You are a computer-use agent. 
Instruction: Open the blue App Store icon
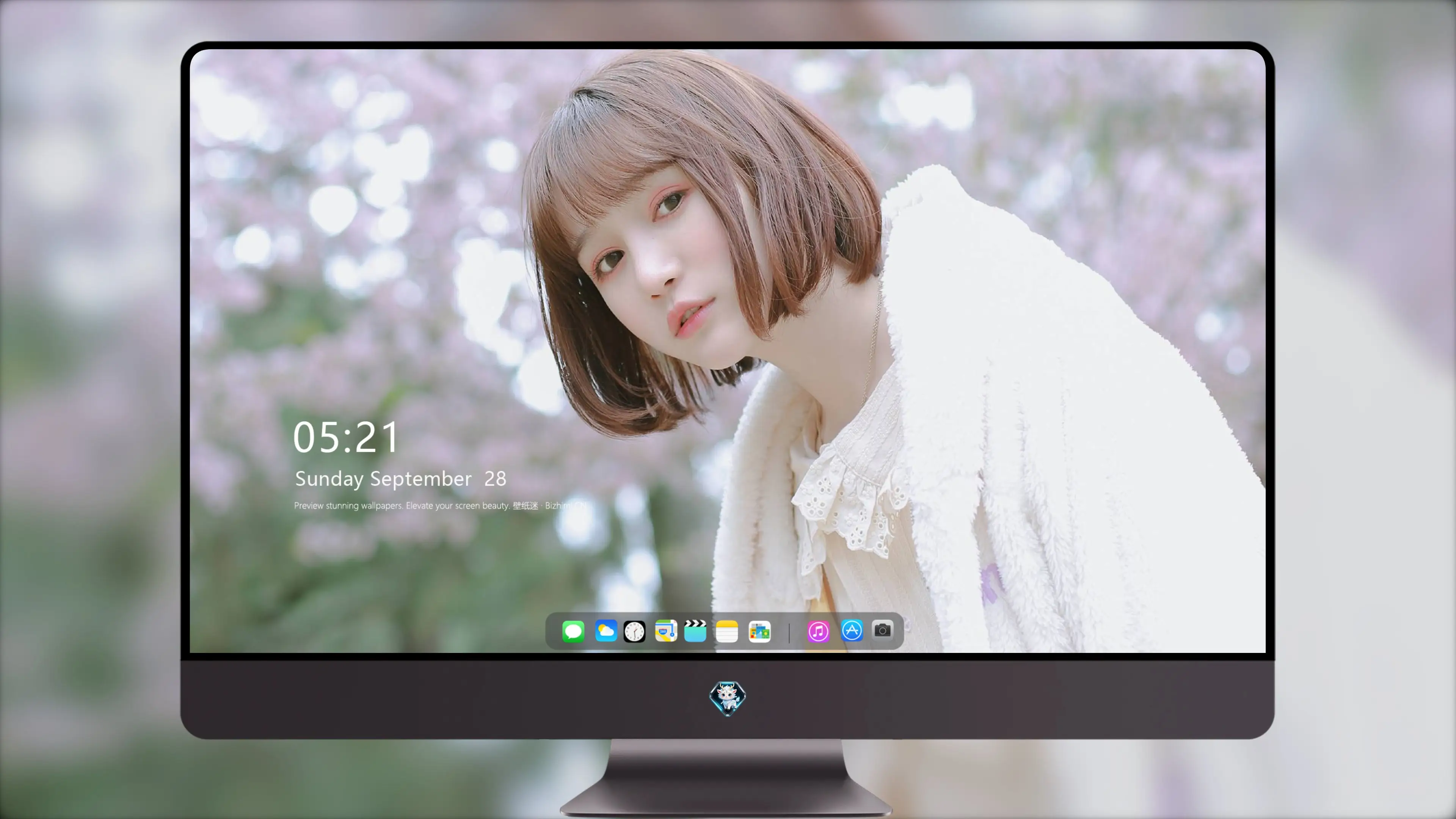click(852, 630)
